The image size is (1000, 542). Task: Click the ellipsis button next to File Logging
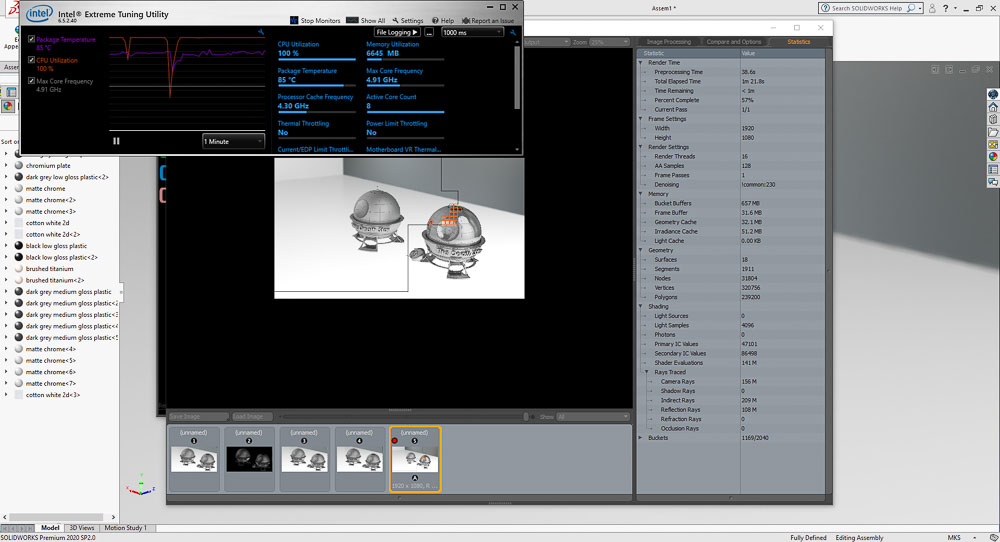(429, 33)
